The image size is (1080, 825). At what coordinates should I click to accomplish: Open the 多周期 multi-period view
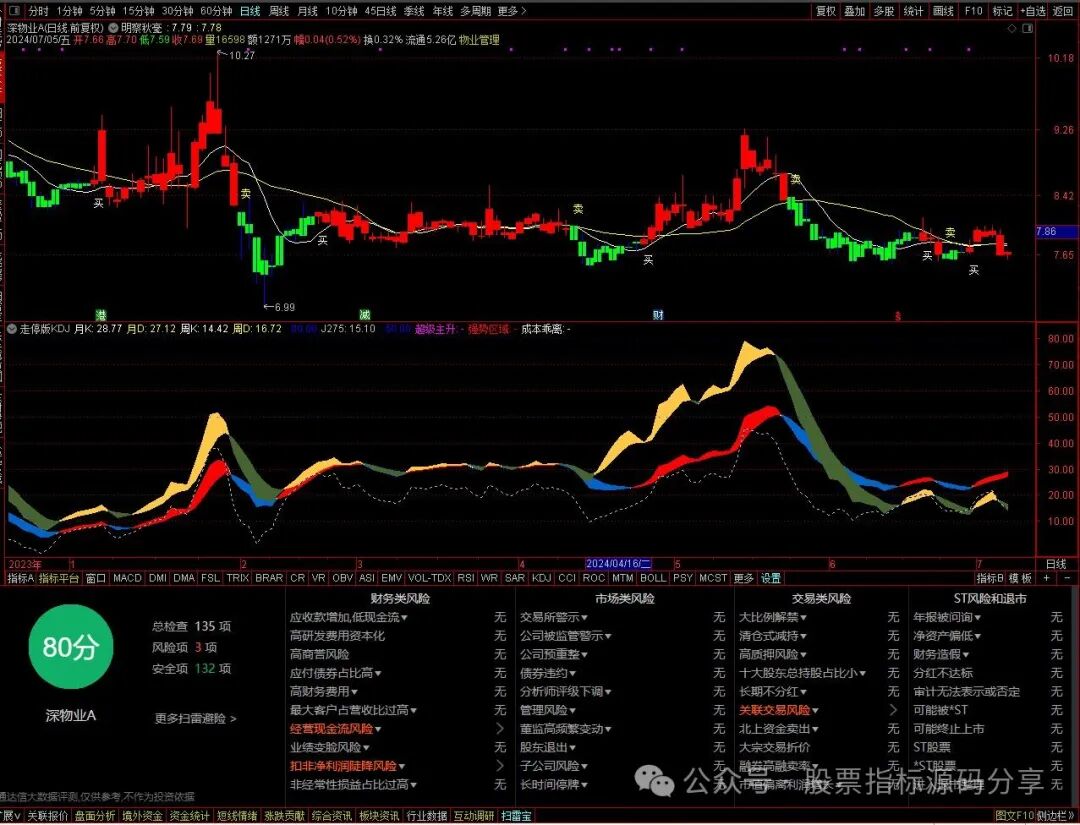[476, 11]
